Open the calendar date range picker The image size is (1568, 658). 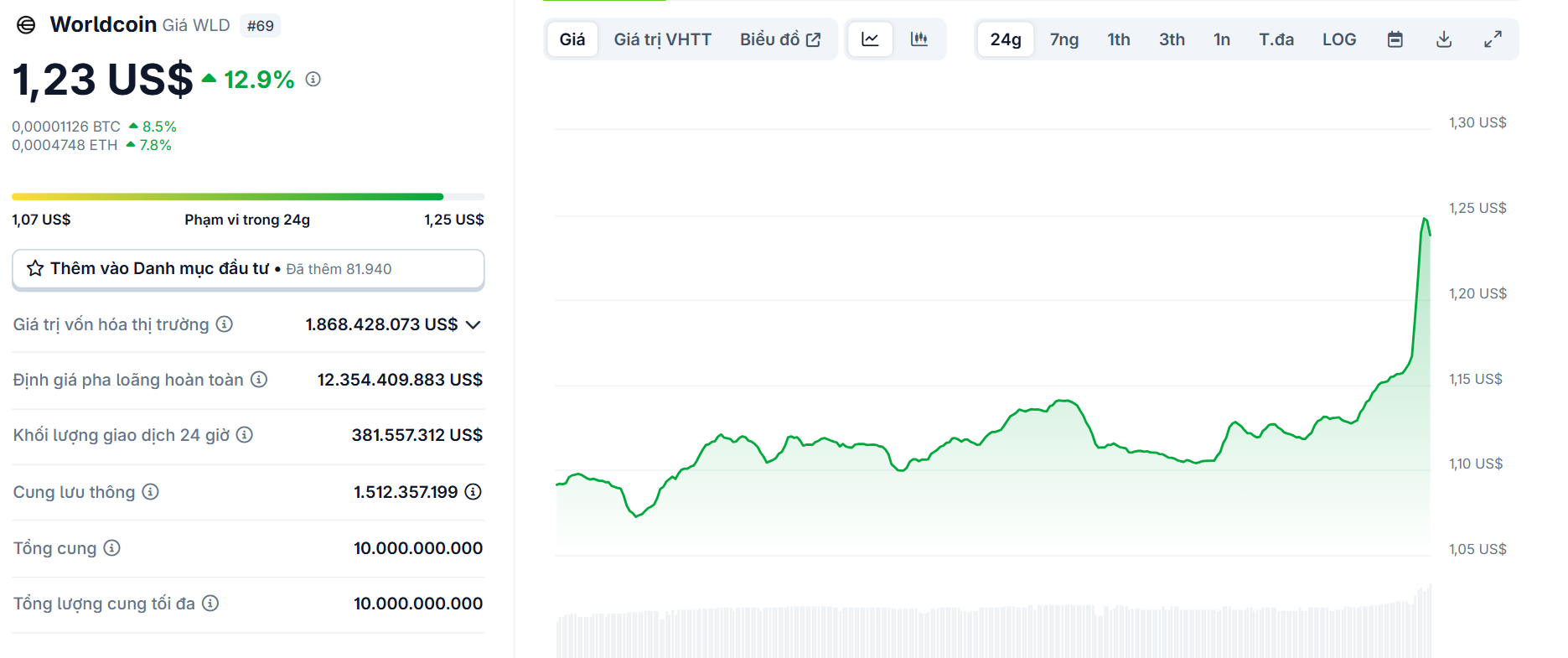point(1395,39)
